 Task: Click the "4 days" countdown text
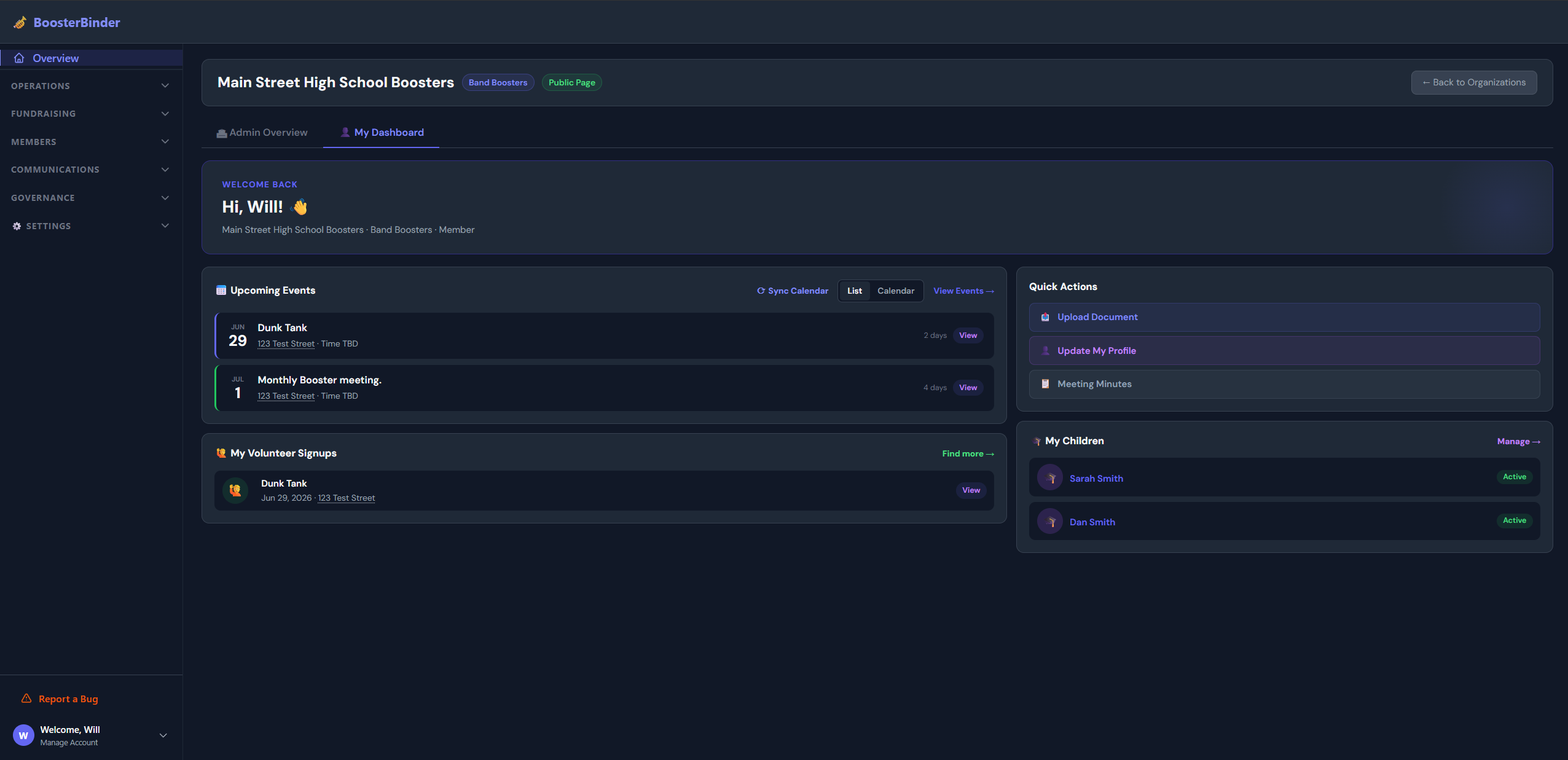[935, 388]
